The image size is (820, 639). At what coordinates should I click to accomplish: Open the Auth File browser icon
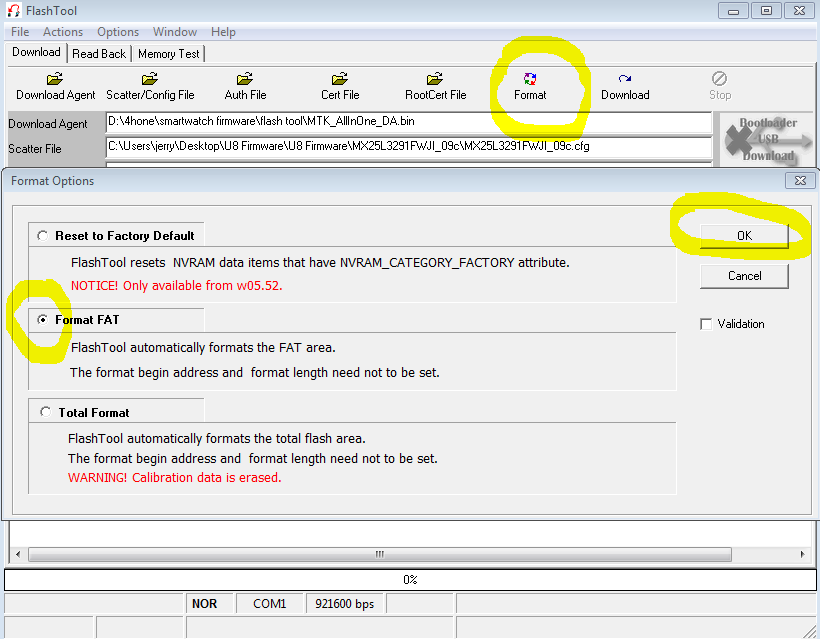coord(245,78)
